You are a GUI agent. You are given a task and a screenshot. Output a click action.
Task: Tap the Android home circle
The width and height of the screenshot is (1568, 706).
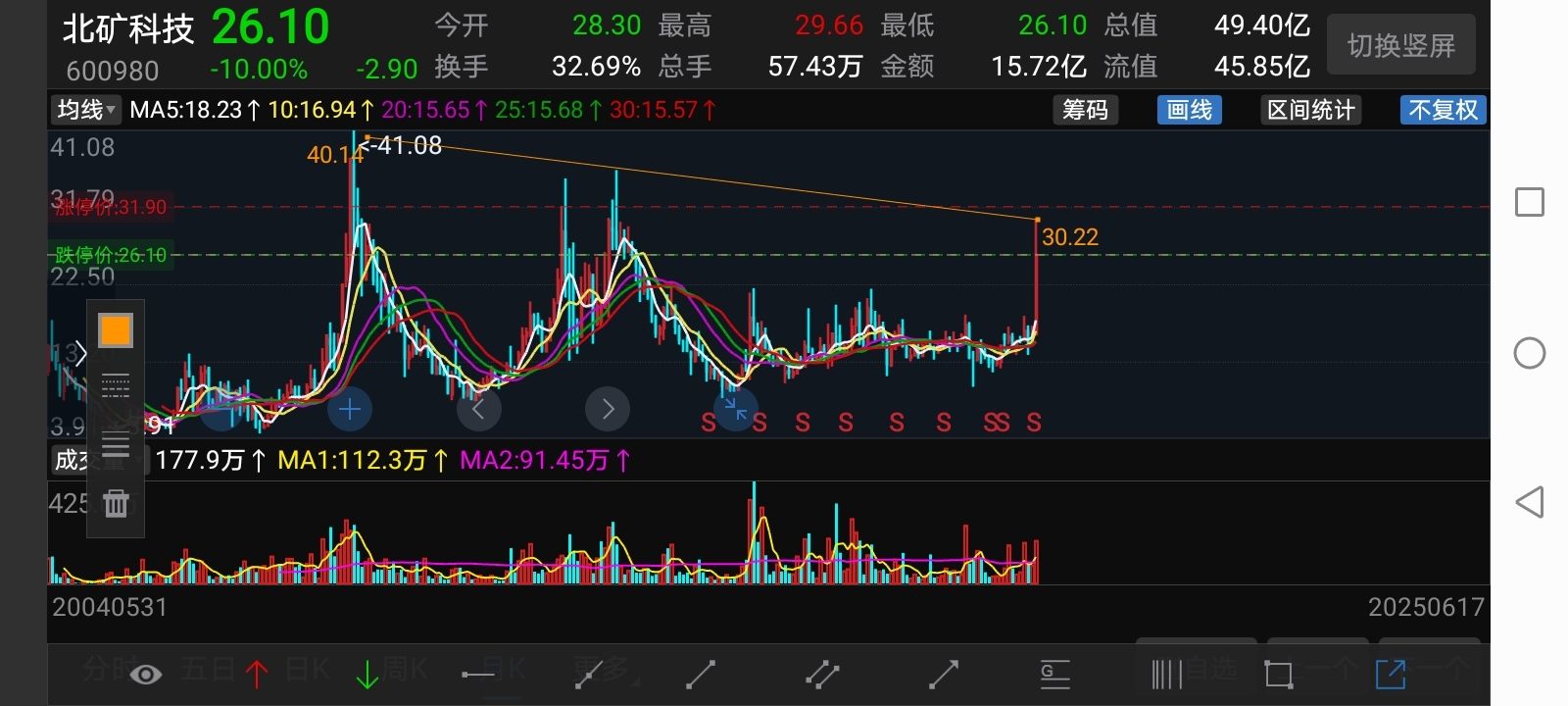(x=1530, y=353)
